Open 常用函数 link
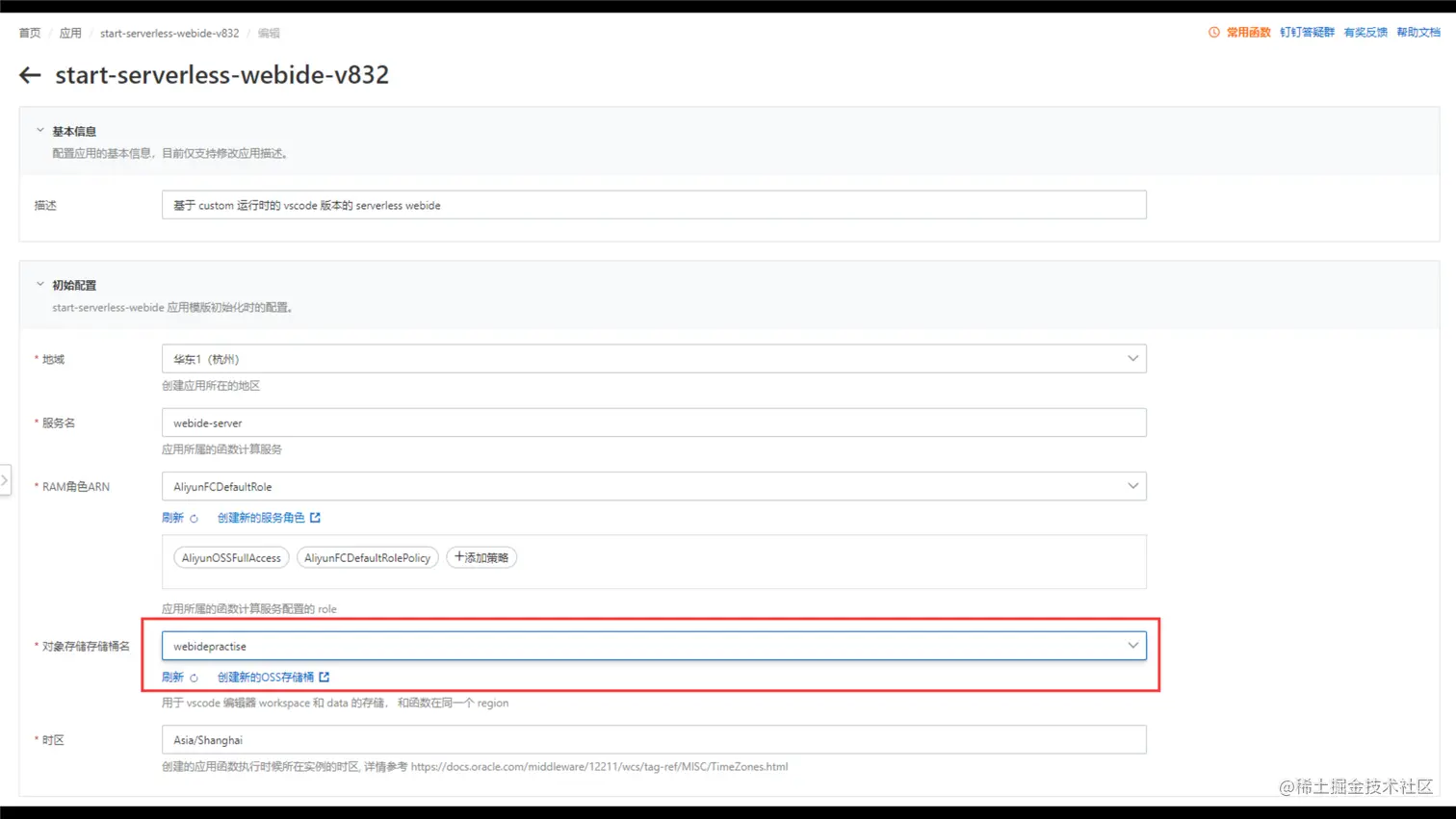This screenshot has width=1456, height=819. pyautogui.click(x=1249, y=33)
